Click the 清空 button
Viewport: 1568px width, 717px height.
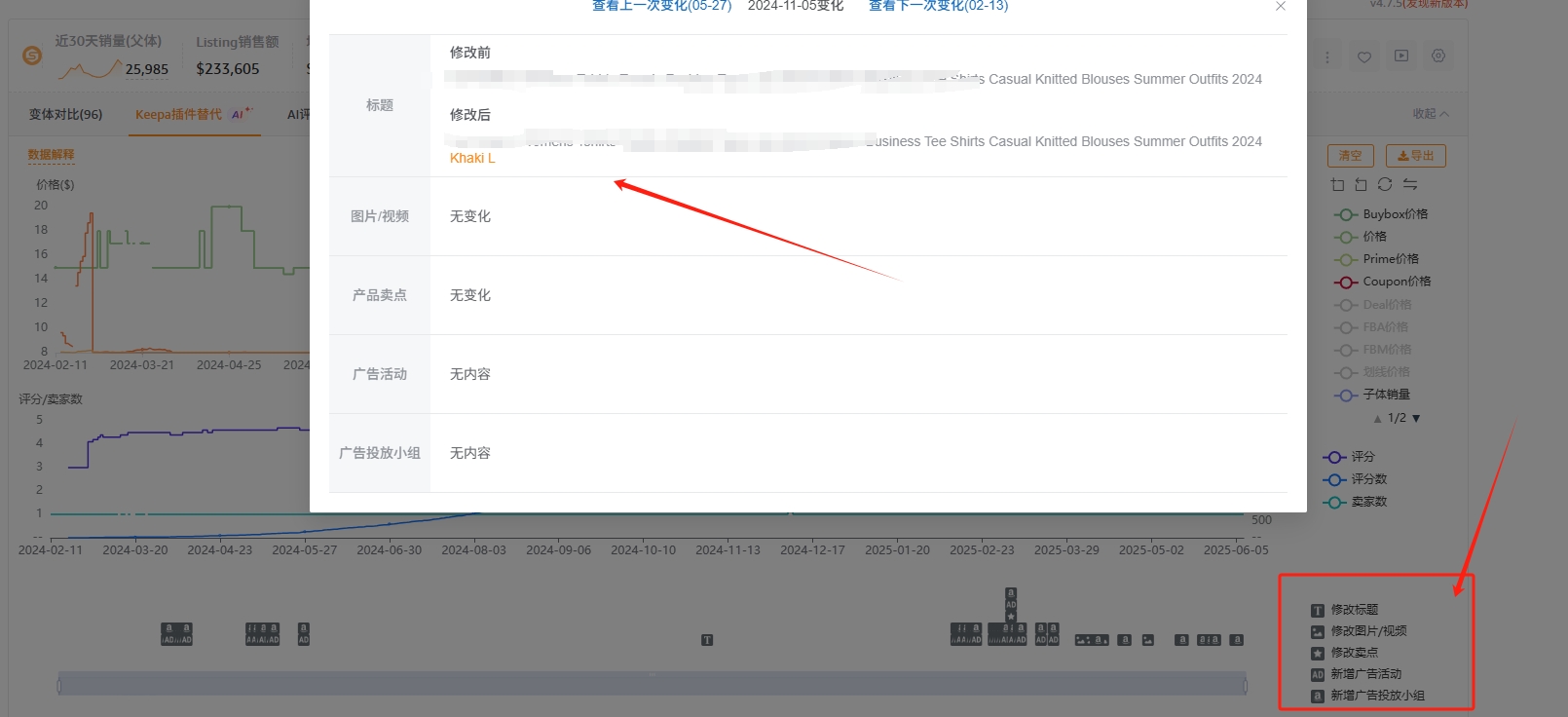(1350, 156)
